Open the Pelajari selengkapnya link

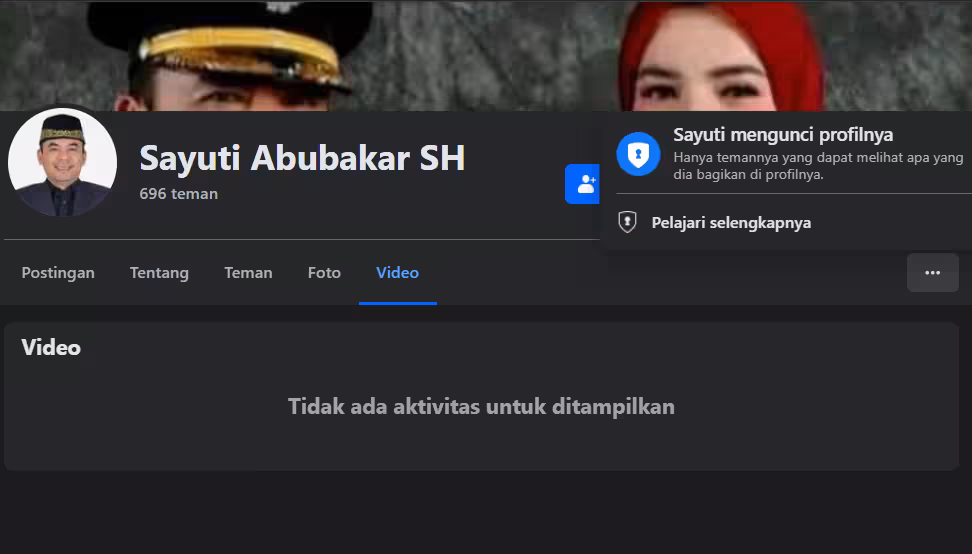pyautogui.click(x=731, y=222)
